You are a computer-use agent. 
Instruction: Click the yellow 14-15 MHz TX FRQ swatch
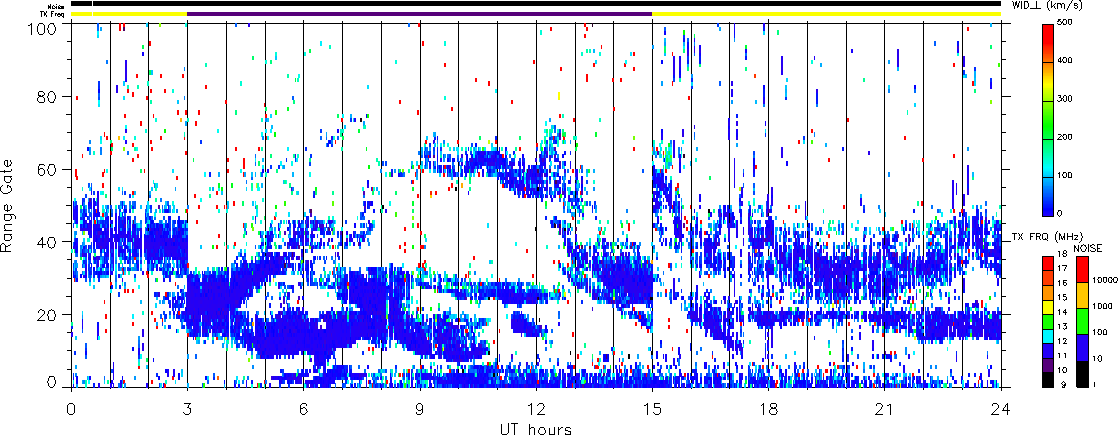[1047, 307]
